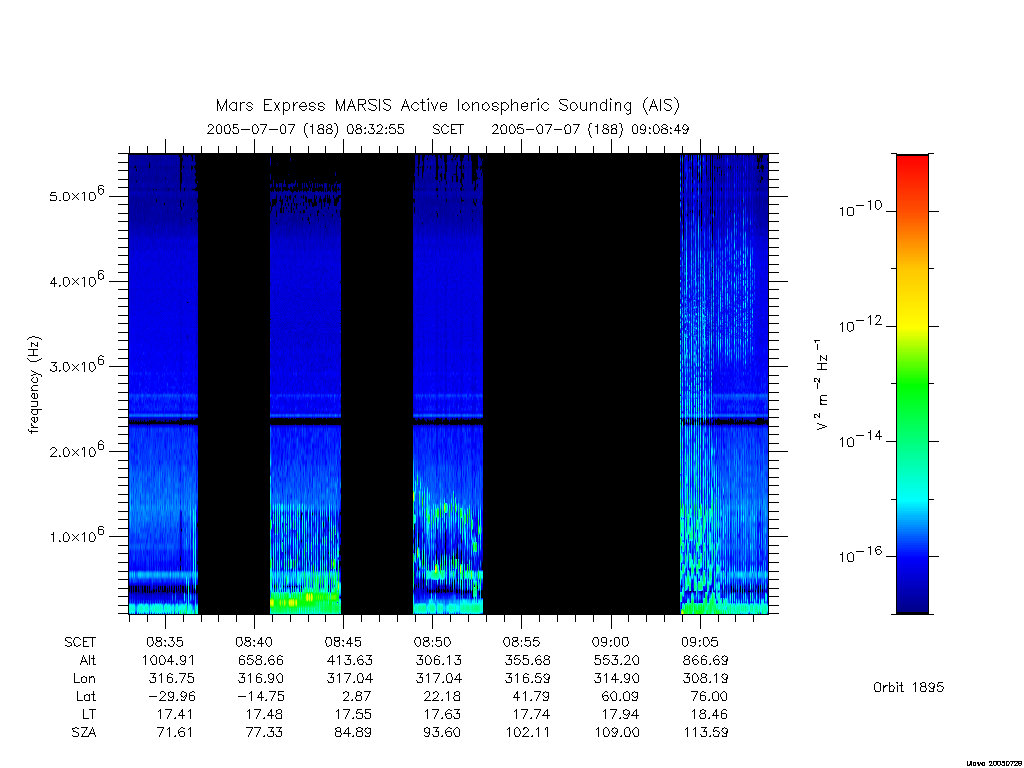1024x768 pixels.
Task: Click the '2.0×10^6' frequency tick label
Action: pos(76,449)
